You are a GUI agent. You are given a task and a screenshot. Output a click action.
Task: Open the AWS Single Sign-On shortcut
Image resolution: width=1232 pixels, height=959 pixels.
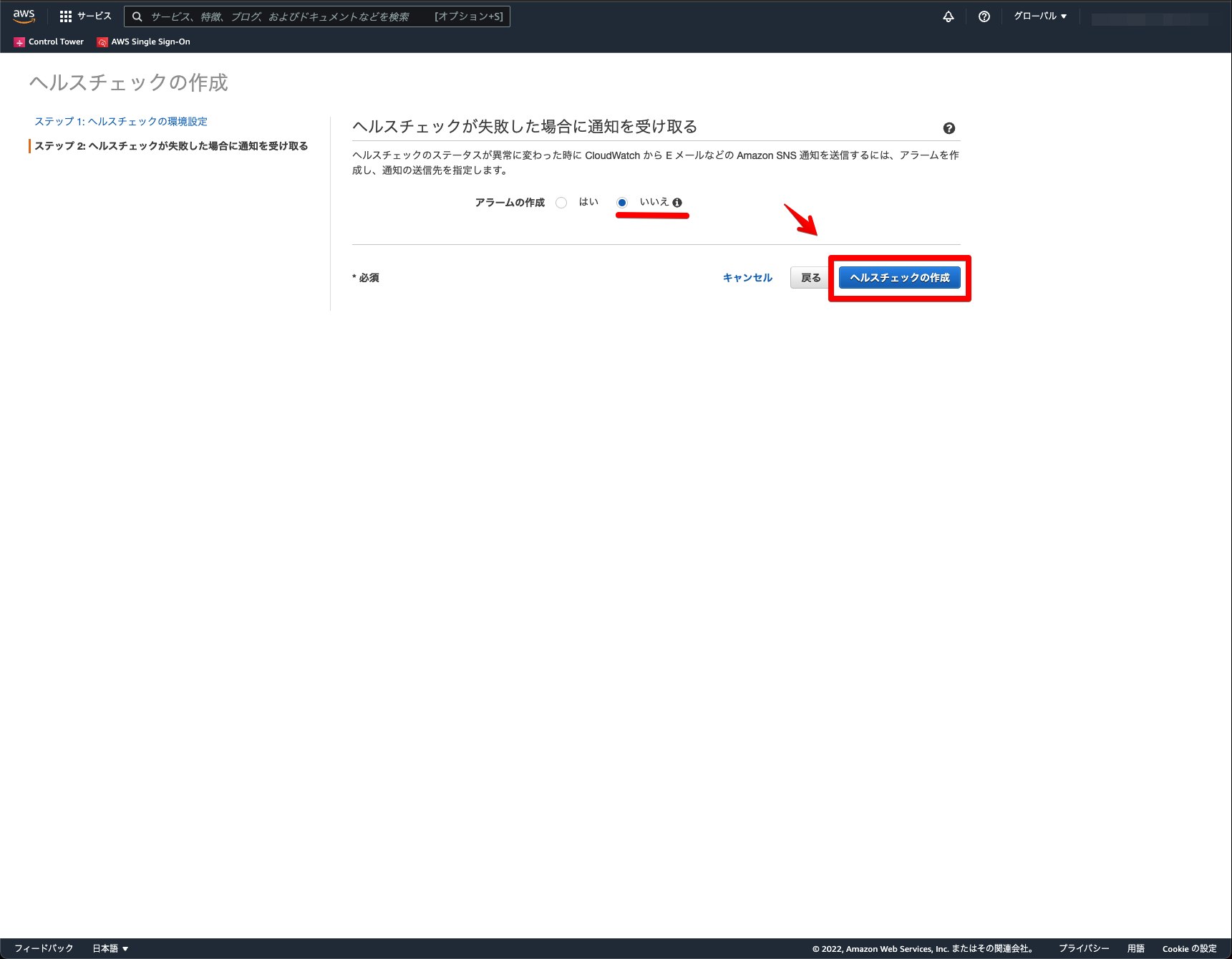pyautogui.click(x=144, y=42)
